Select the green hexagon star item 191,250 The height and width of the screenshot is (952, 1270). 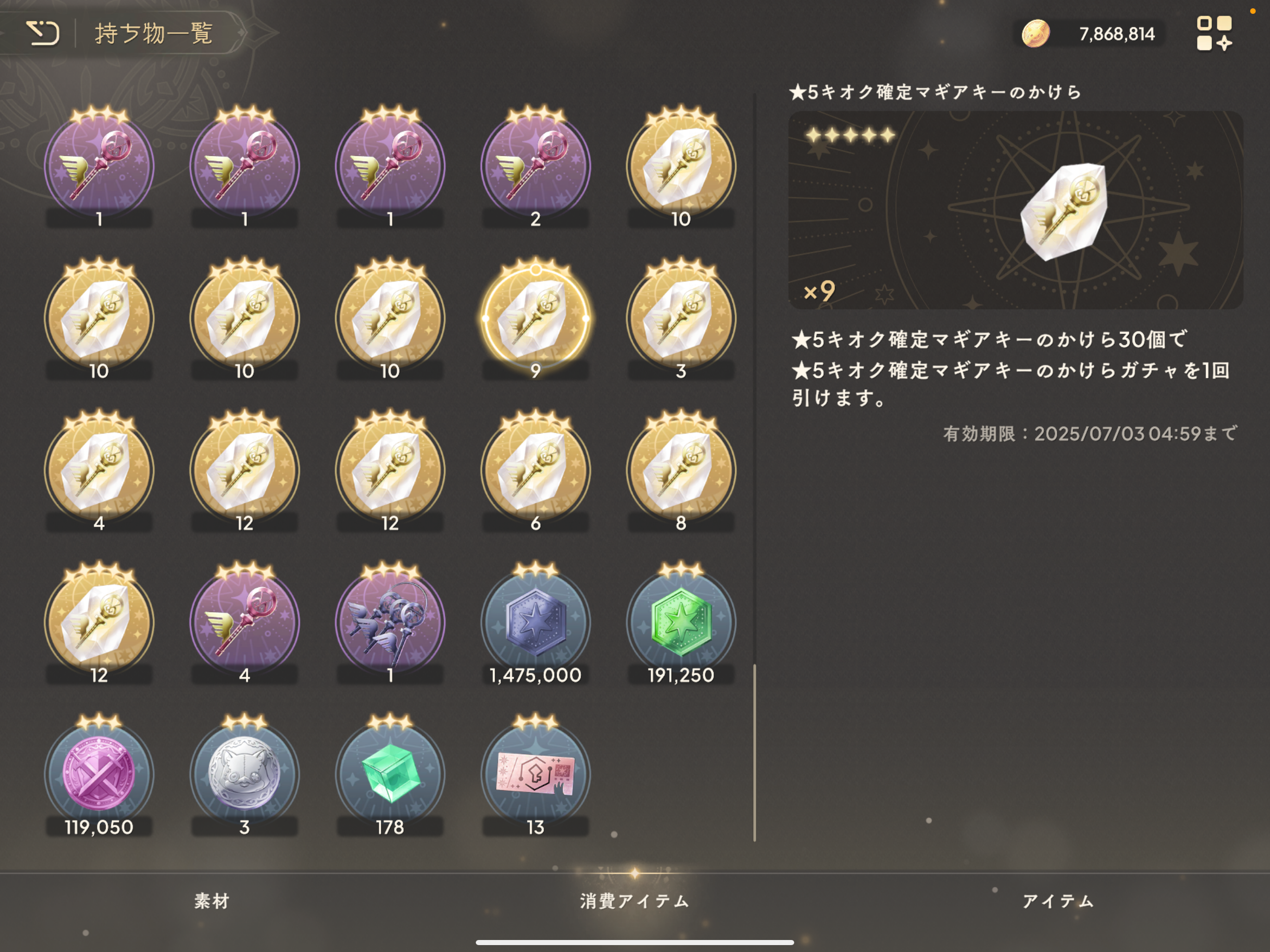point(681,624)
